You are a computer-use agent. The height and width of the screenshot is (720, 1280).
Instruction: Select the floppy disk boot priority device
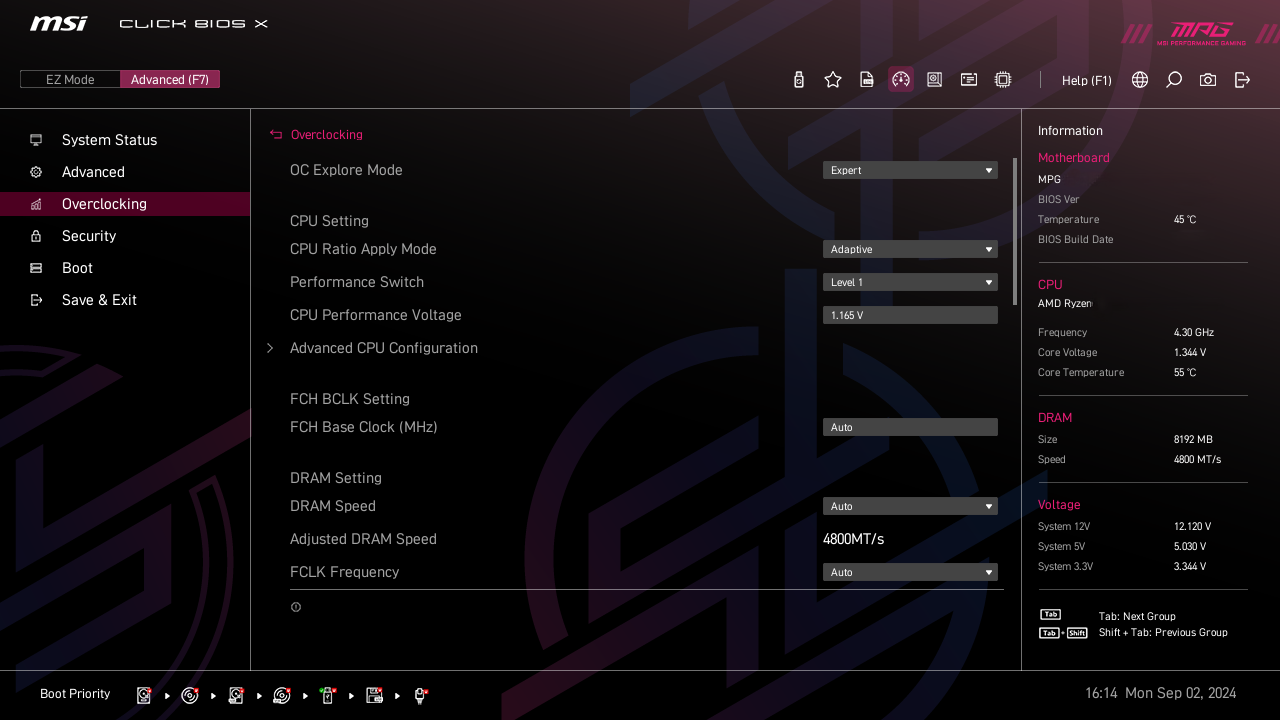click(x=375, y=695)
